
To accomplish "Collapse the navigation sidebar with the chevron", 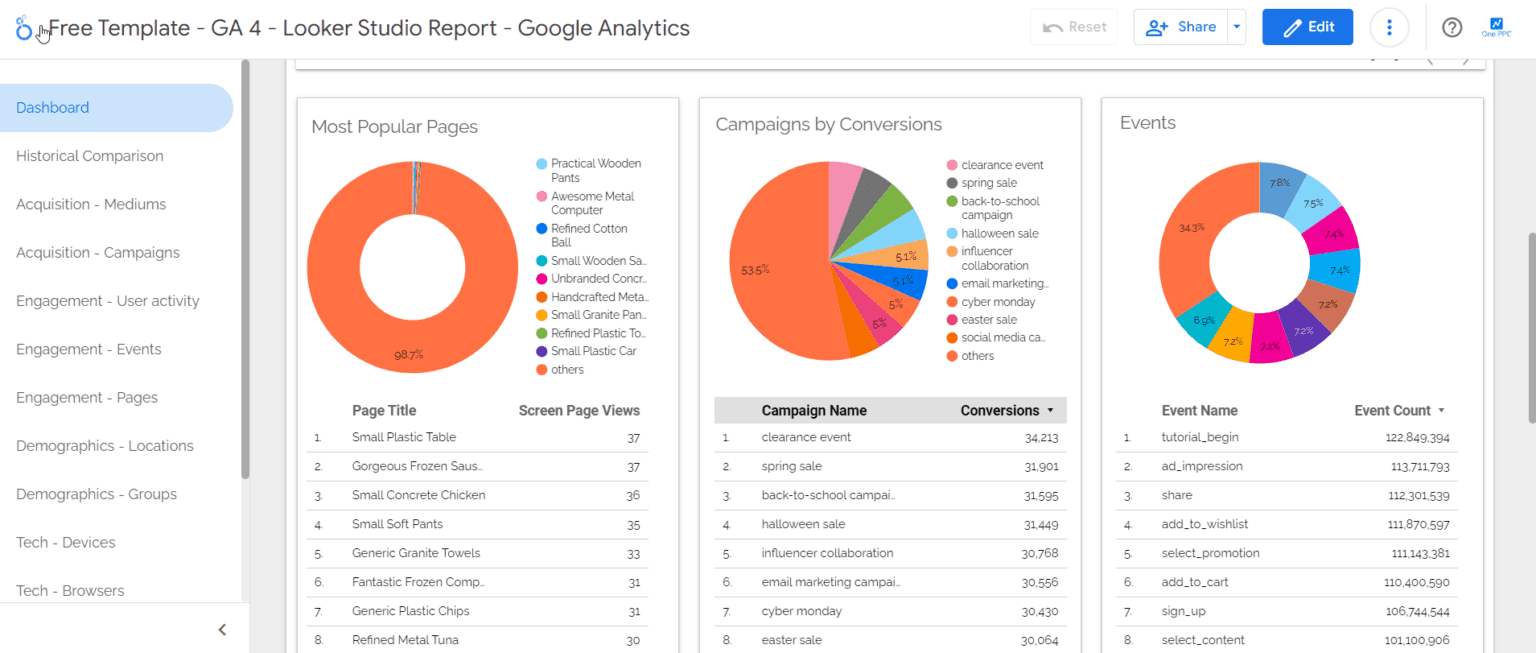I will [x=222, y=630].
